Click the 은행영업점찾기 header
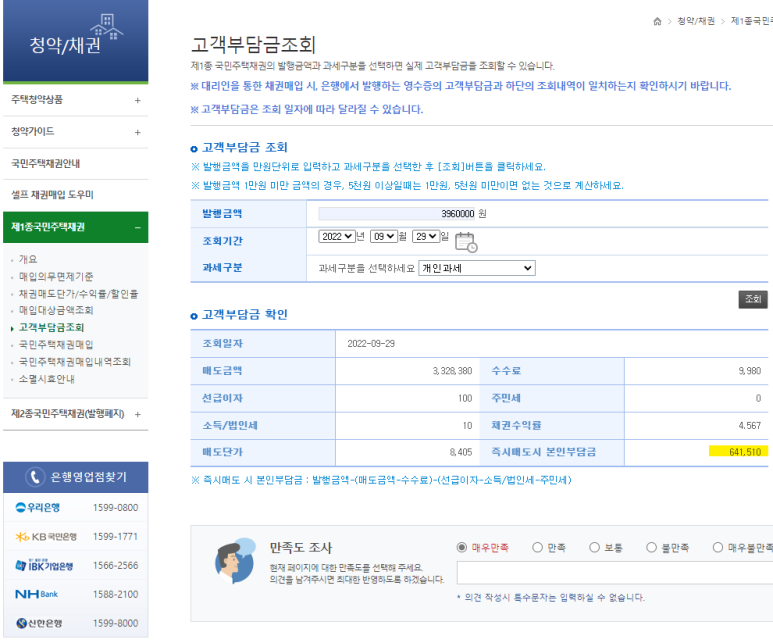The height and width of the screenshot is (643, 773). click(75, 477)
